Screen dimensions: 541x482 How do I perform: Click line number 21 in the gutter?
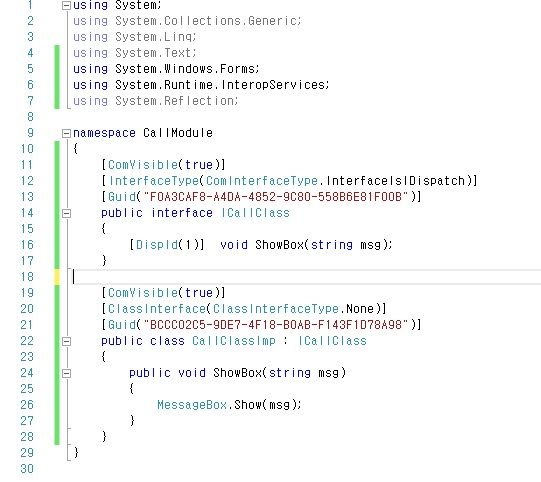pyautogui.click(x=27, y=325)
